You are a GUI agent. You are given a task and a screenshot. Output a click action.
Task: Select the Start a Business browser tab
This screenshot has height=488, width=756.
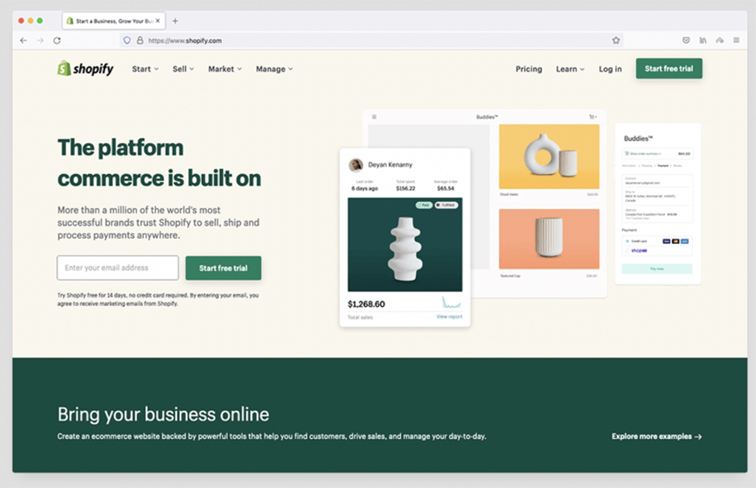tap(114, 21)
